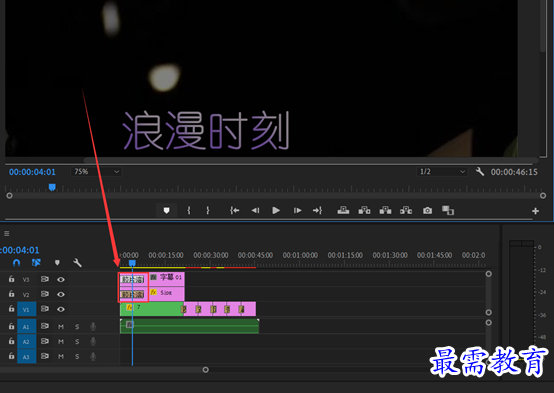
Task: Click the Program monitor scrubber playhead
Action: (52, 187)
